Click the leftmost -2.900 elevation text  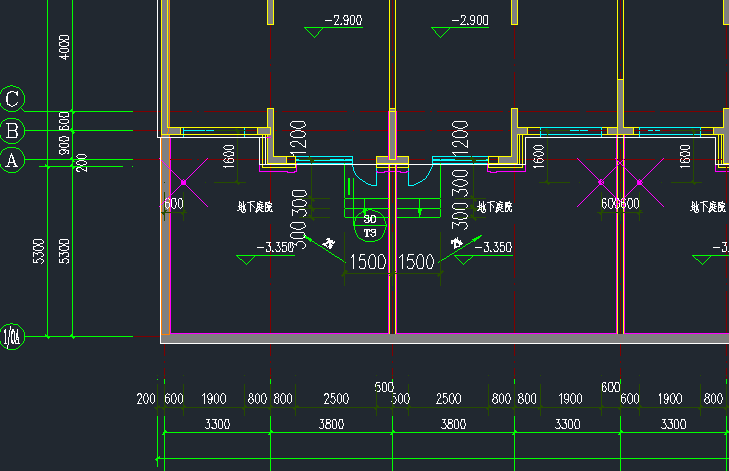pos(343,20)
